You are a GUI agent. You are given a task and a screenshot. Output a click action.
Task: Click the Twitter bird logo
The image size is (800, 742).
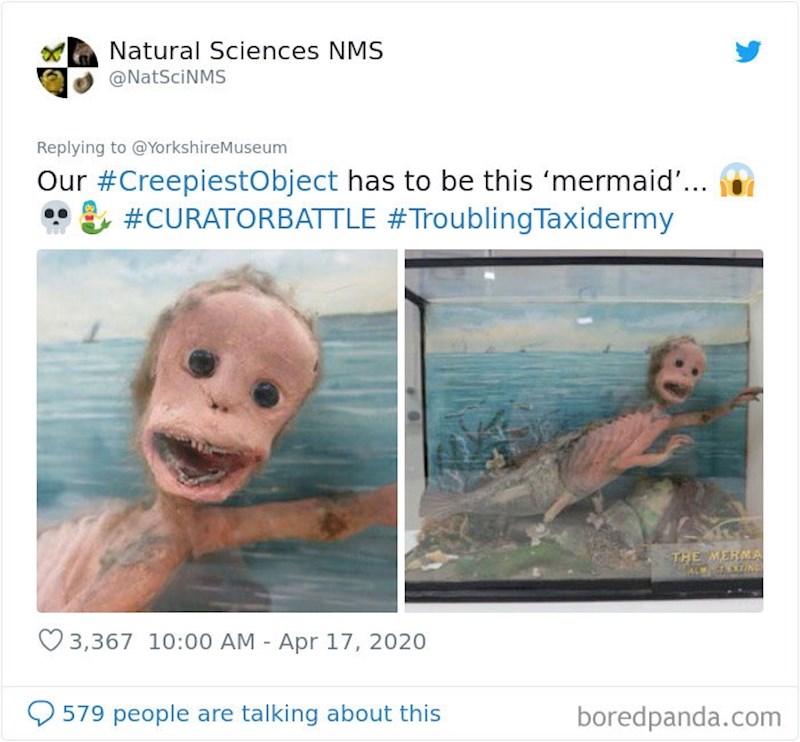coord(748,52)
